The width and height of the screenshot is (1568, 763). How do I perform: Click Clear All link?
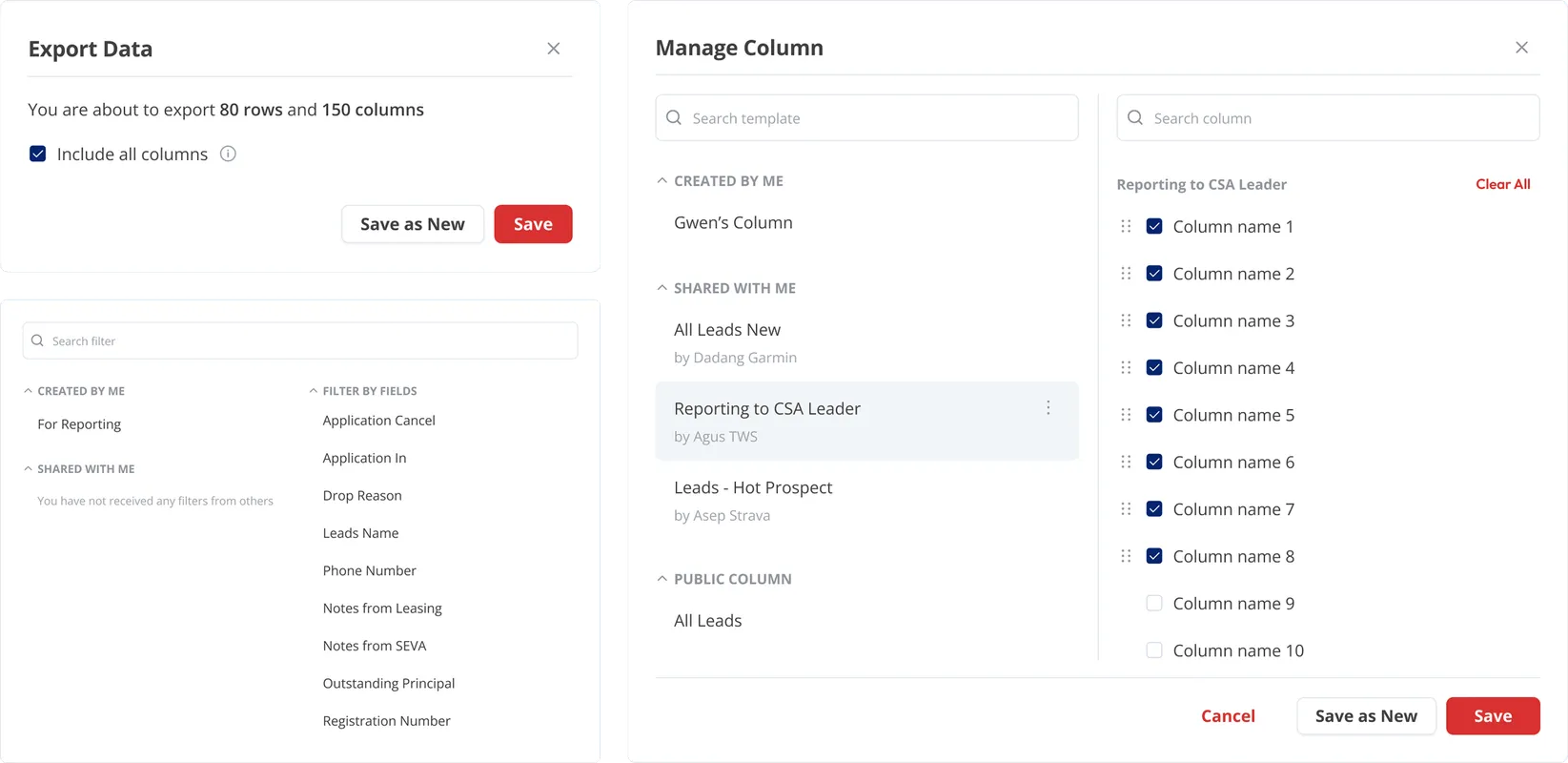click(1503, 184)
